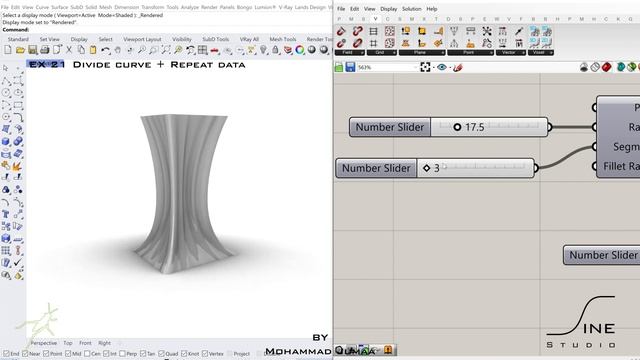Click the Grasshopper sketch pencil icon
Viewport: 640px width, 360px height.
(458, 67)
